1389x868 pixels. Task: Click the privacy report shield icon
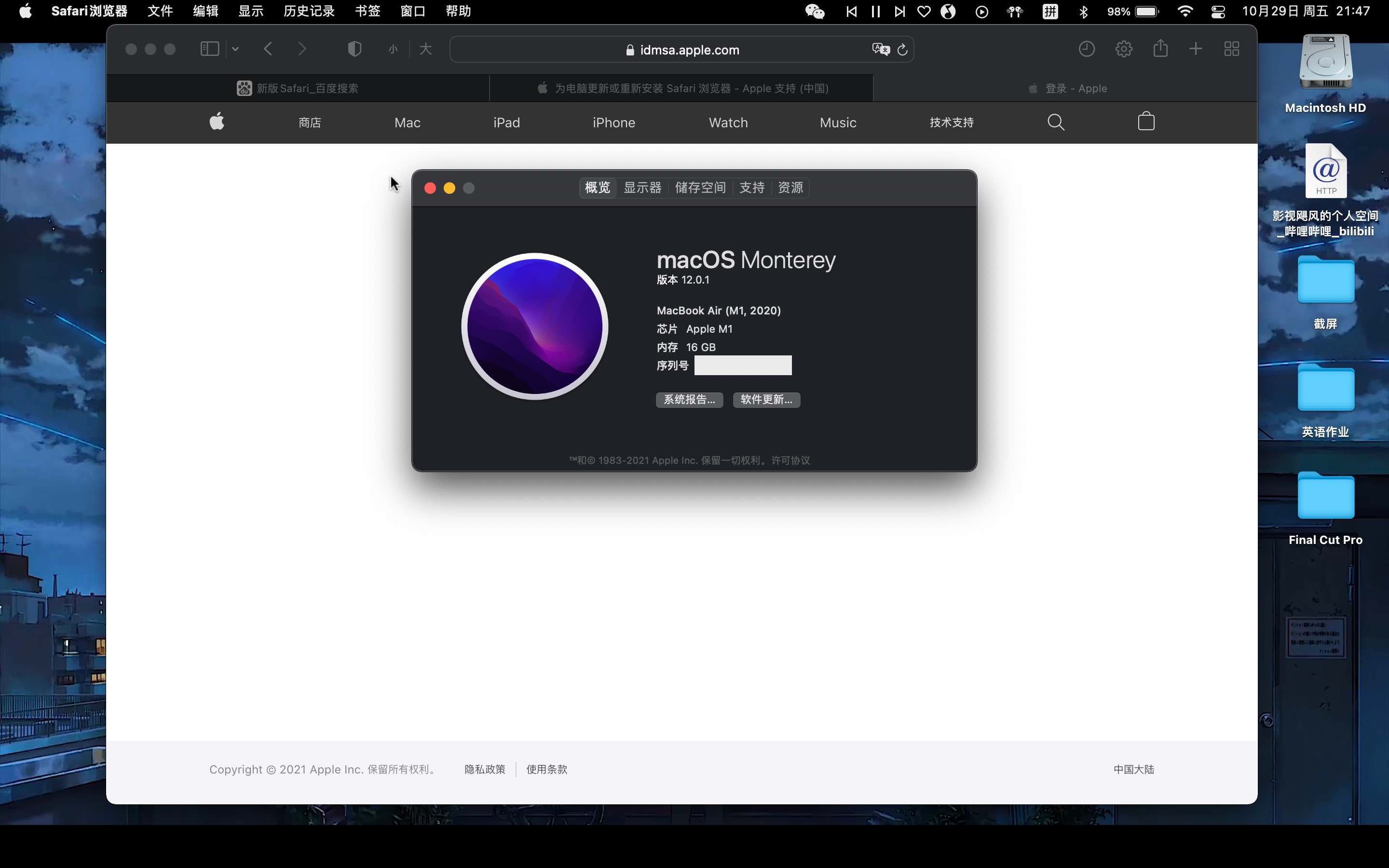point(354,49)
